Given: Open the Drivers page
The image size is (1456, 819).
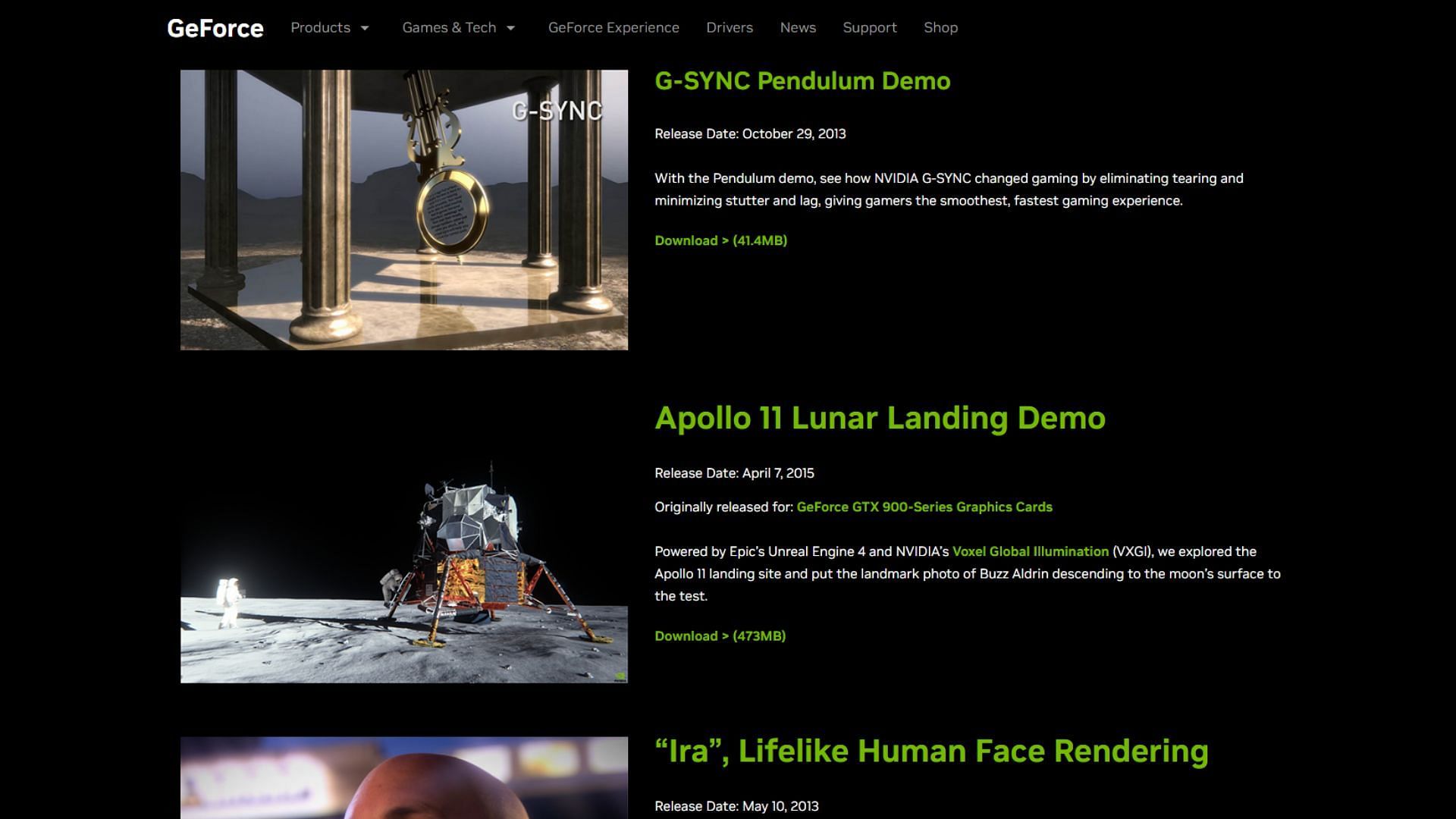Looking at the screenshot, I should (x=730, y=27).
